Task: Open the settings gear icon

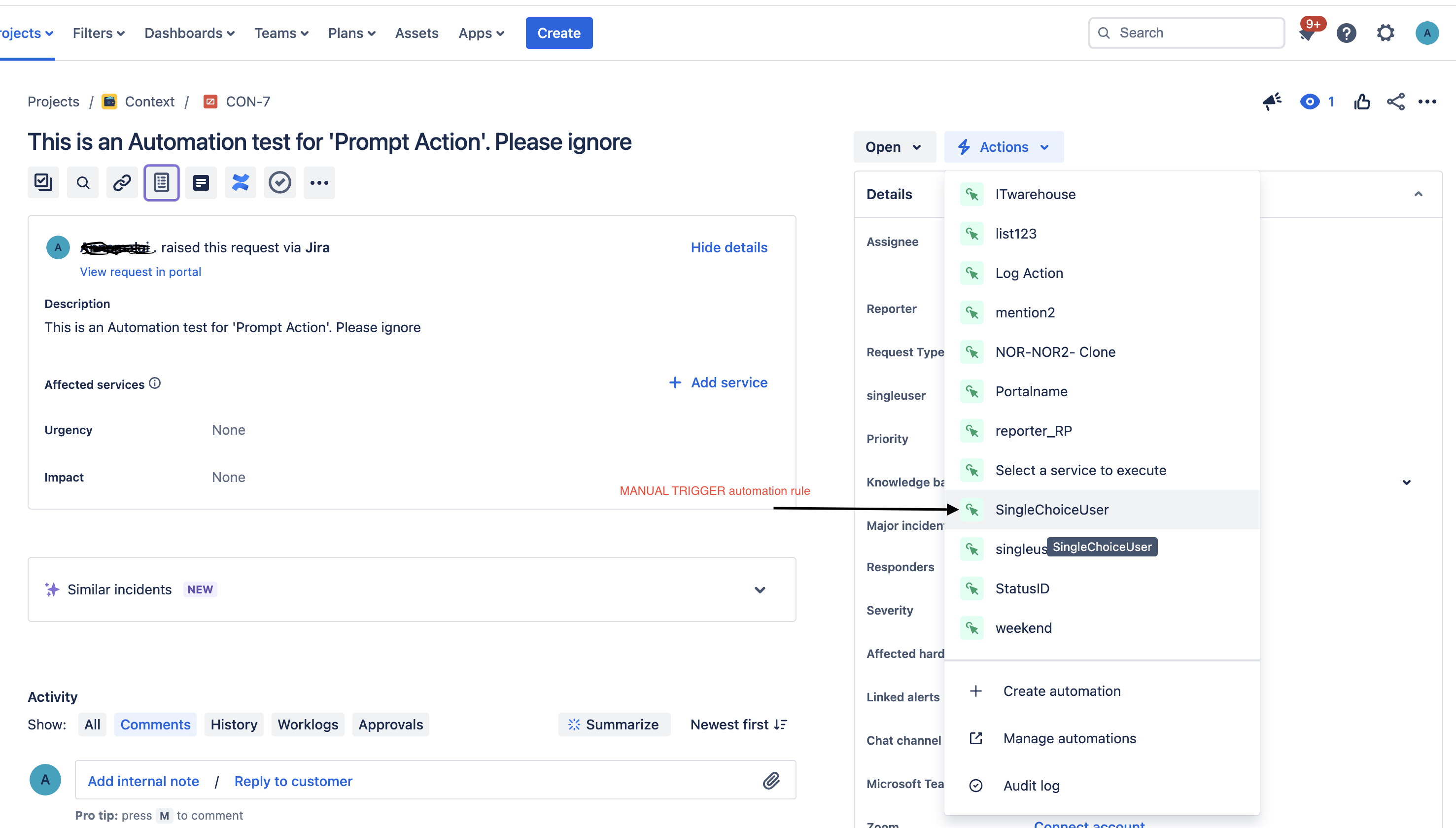Action: tap(1386, 33)
